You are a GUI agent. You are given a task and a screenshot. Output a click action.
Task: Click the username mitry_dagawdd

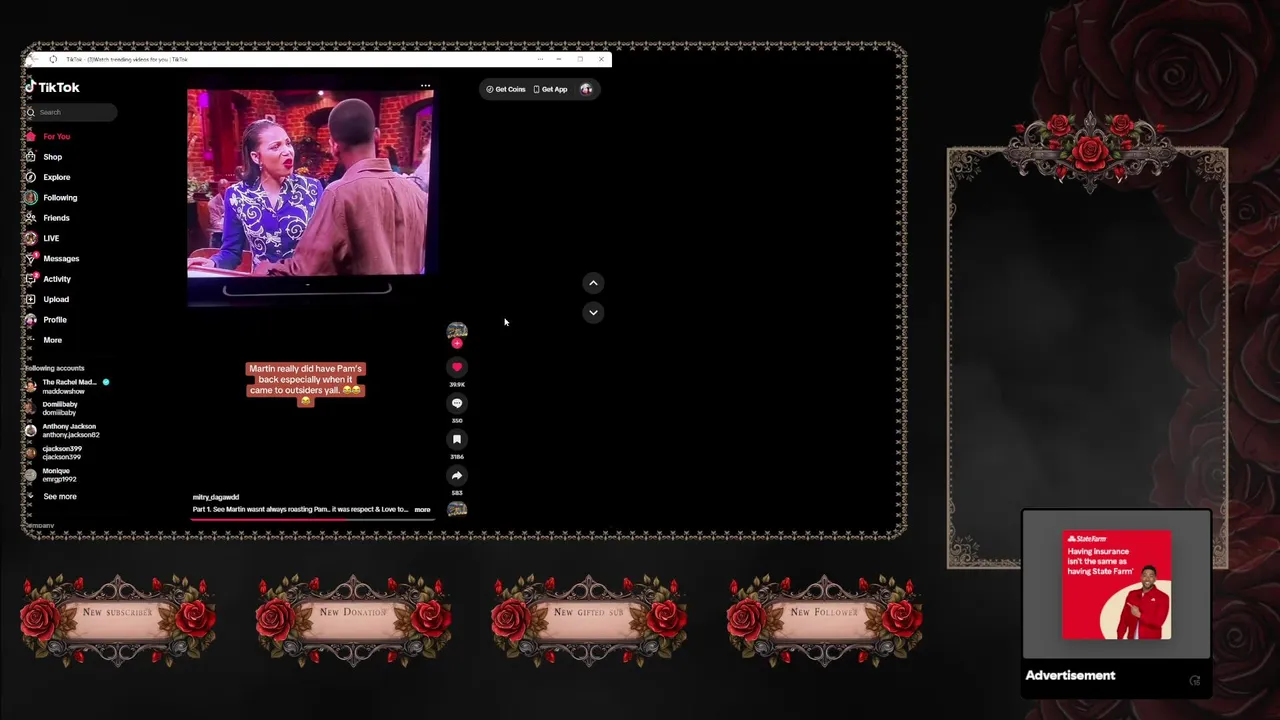click(216, 497)
